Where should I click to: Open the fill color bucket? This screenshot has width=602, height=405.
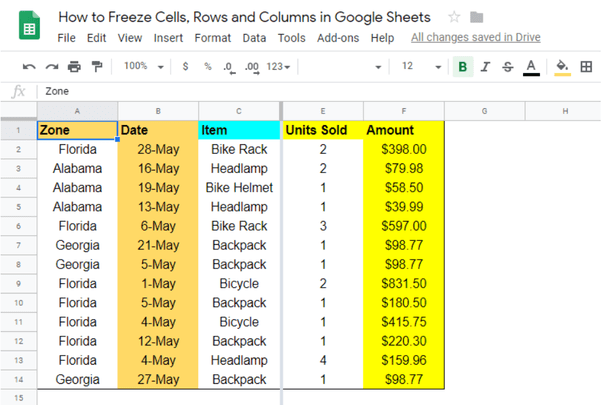point(562,67)
